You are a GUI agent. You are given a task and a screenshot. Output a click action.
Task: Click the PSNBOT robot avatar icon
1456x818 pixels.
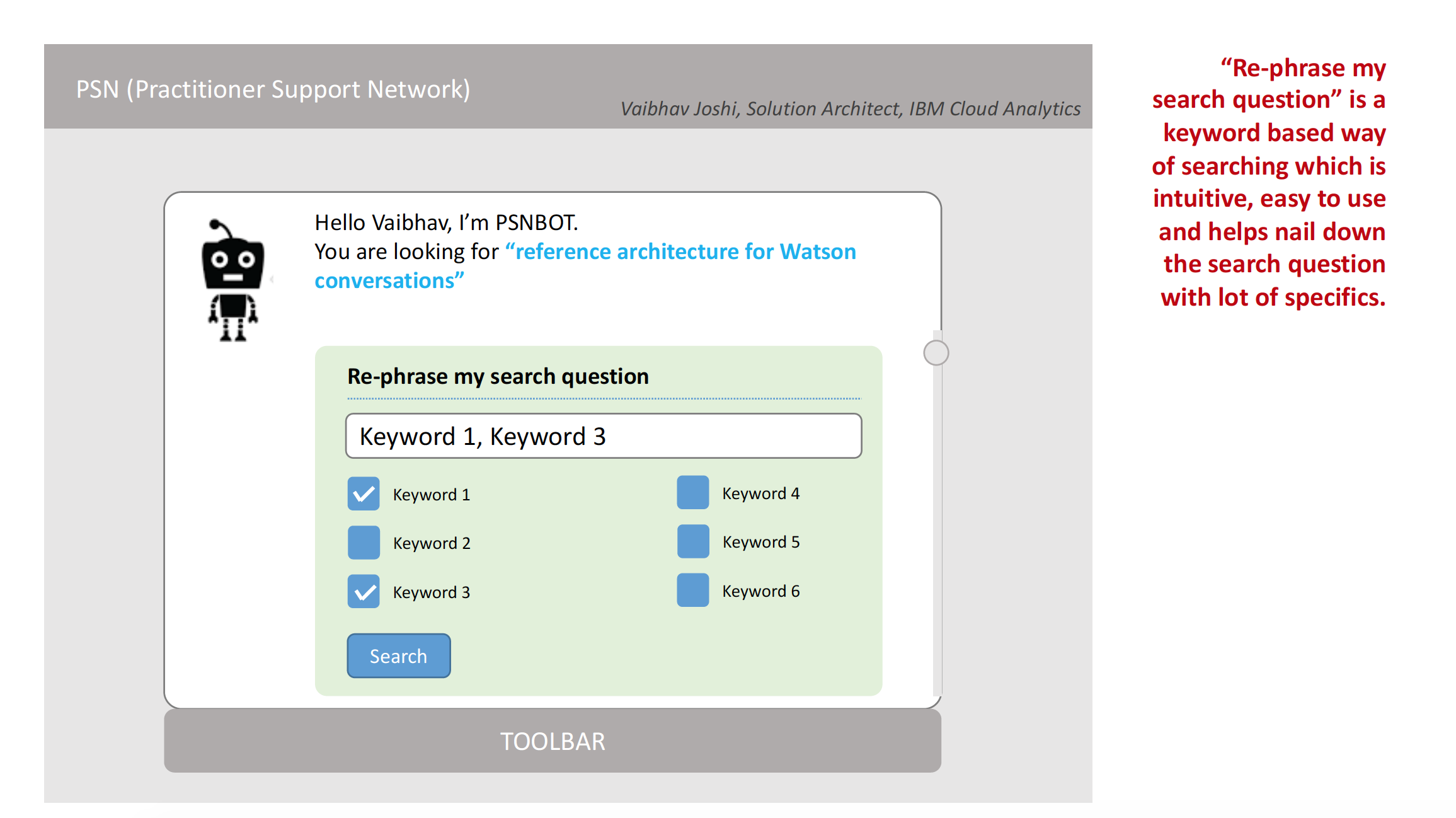232,280
